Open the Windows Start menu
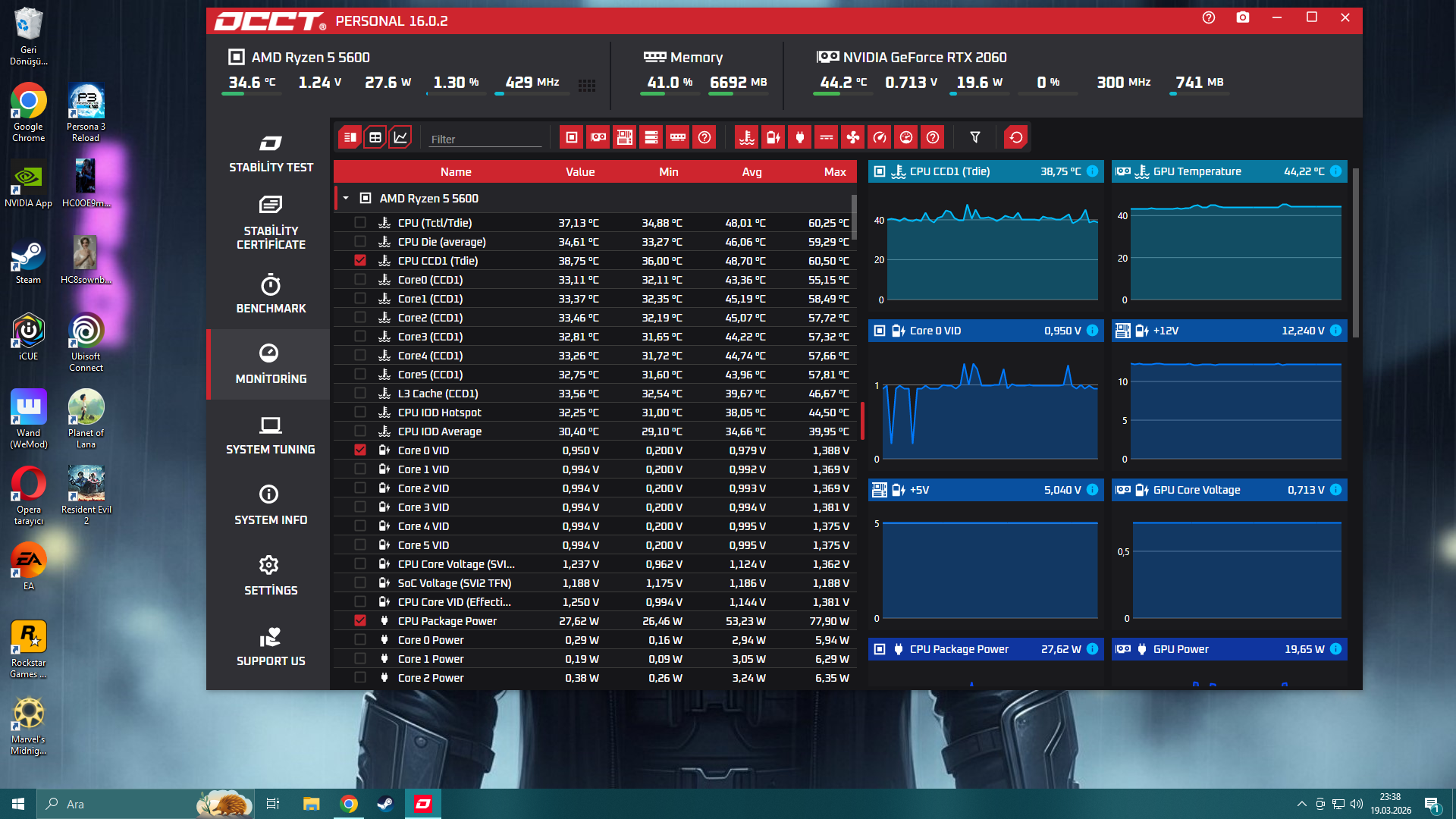Screen dimensions: 1456x819 [18, 804]
